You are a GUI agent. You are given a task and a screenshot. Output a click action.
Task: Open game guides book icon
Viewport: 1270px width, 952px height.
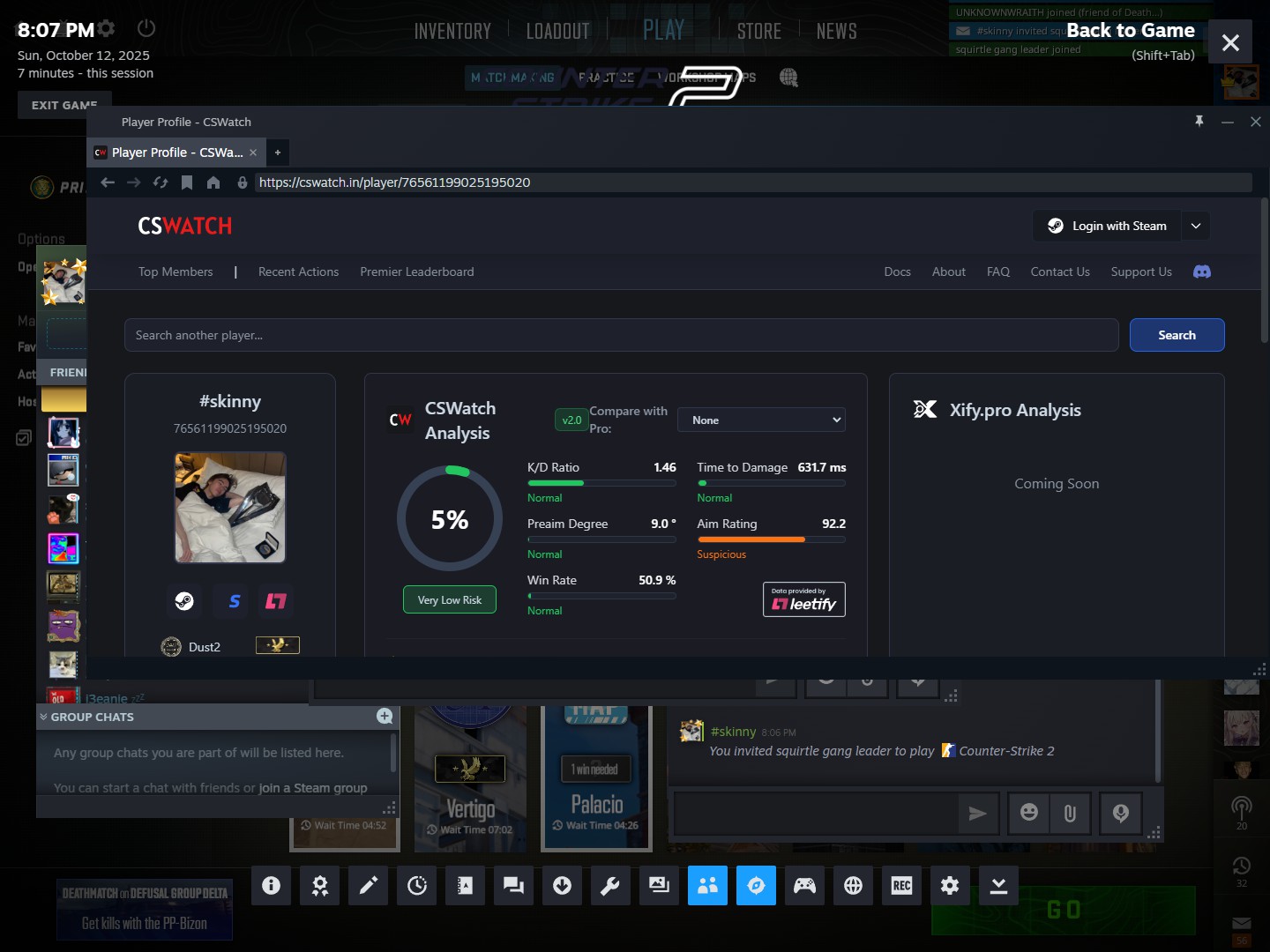click(465, 885)
